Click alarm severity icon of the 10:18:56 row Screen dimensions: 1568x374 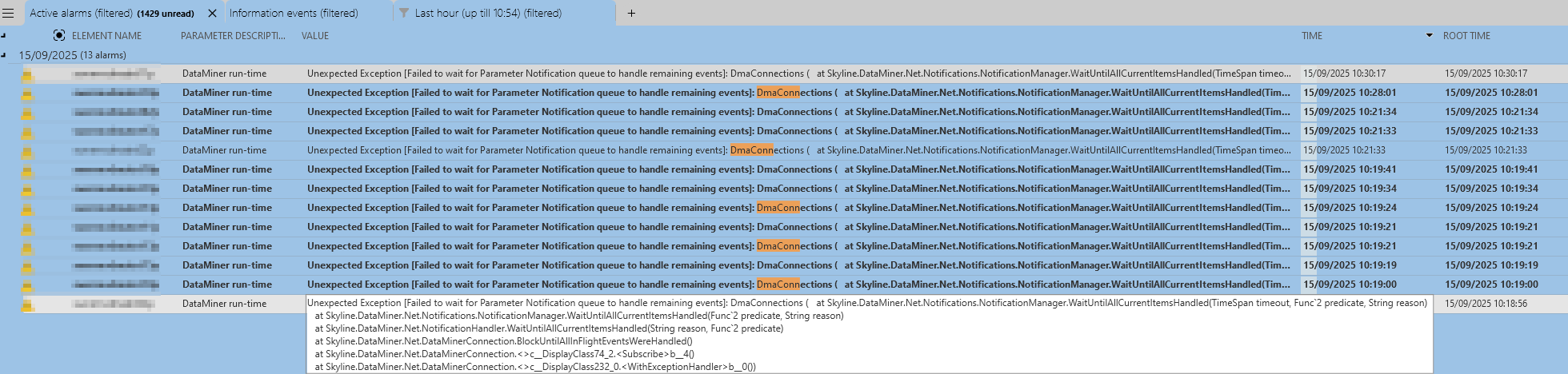(27, 304)
